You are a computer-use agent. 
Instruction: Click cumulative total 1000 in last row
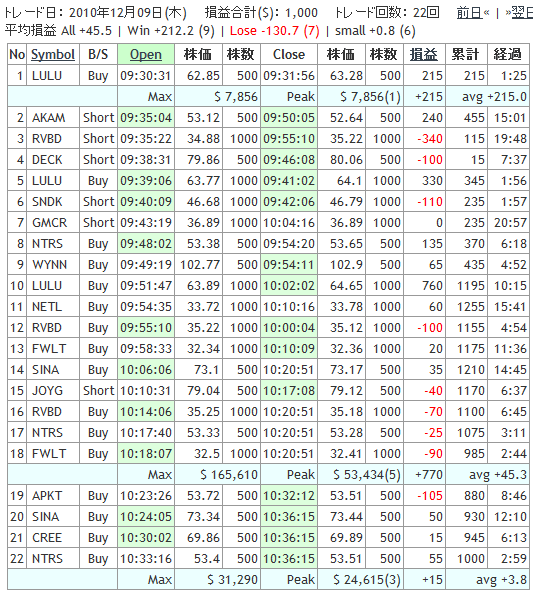(471, 559)
